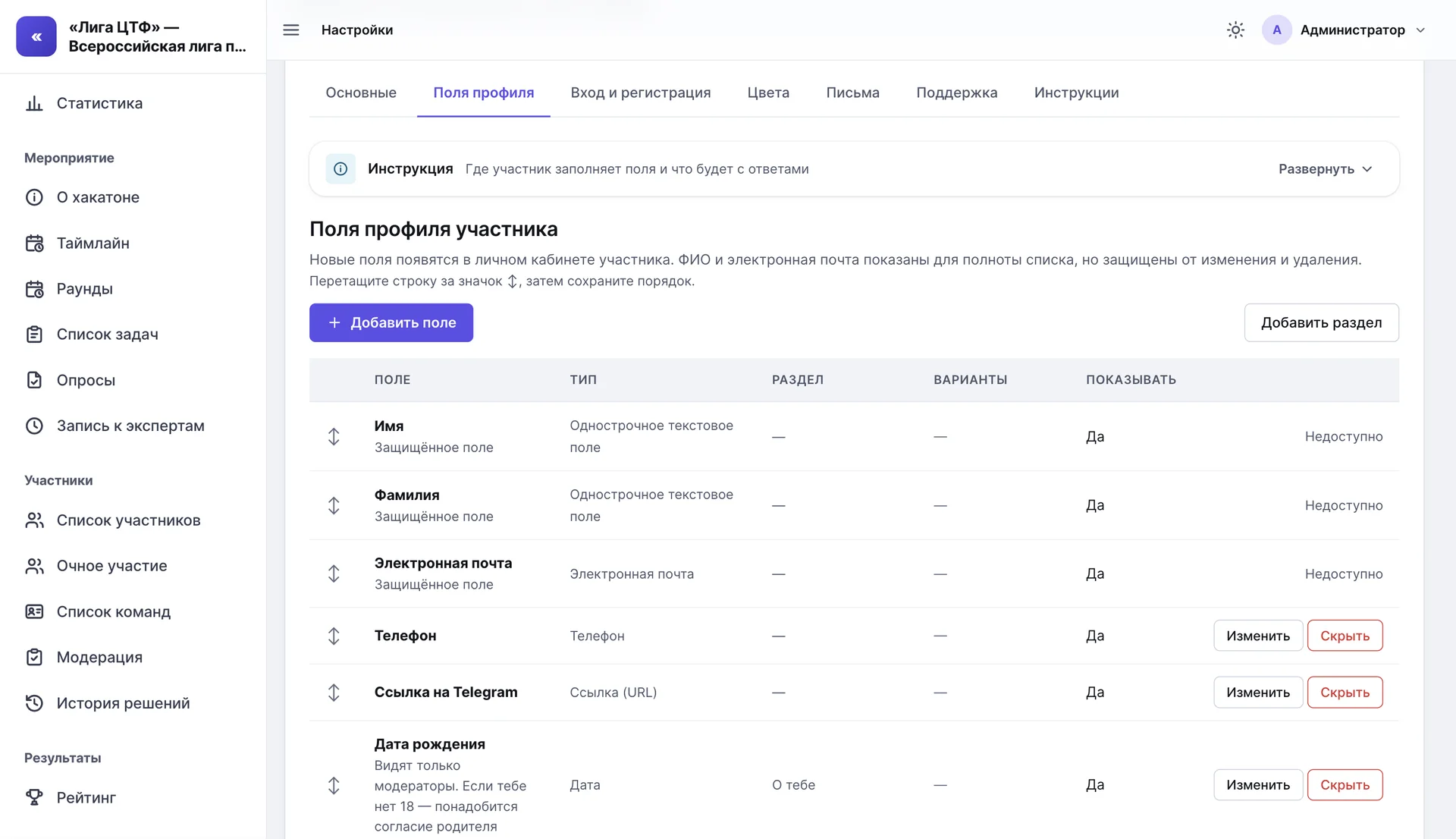1456x839 pixels.
Task: Open the Цвета settings tab
Action: (x=768, y=93)
